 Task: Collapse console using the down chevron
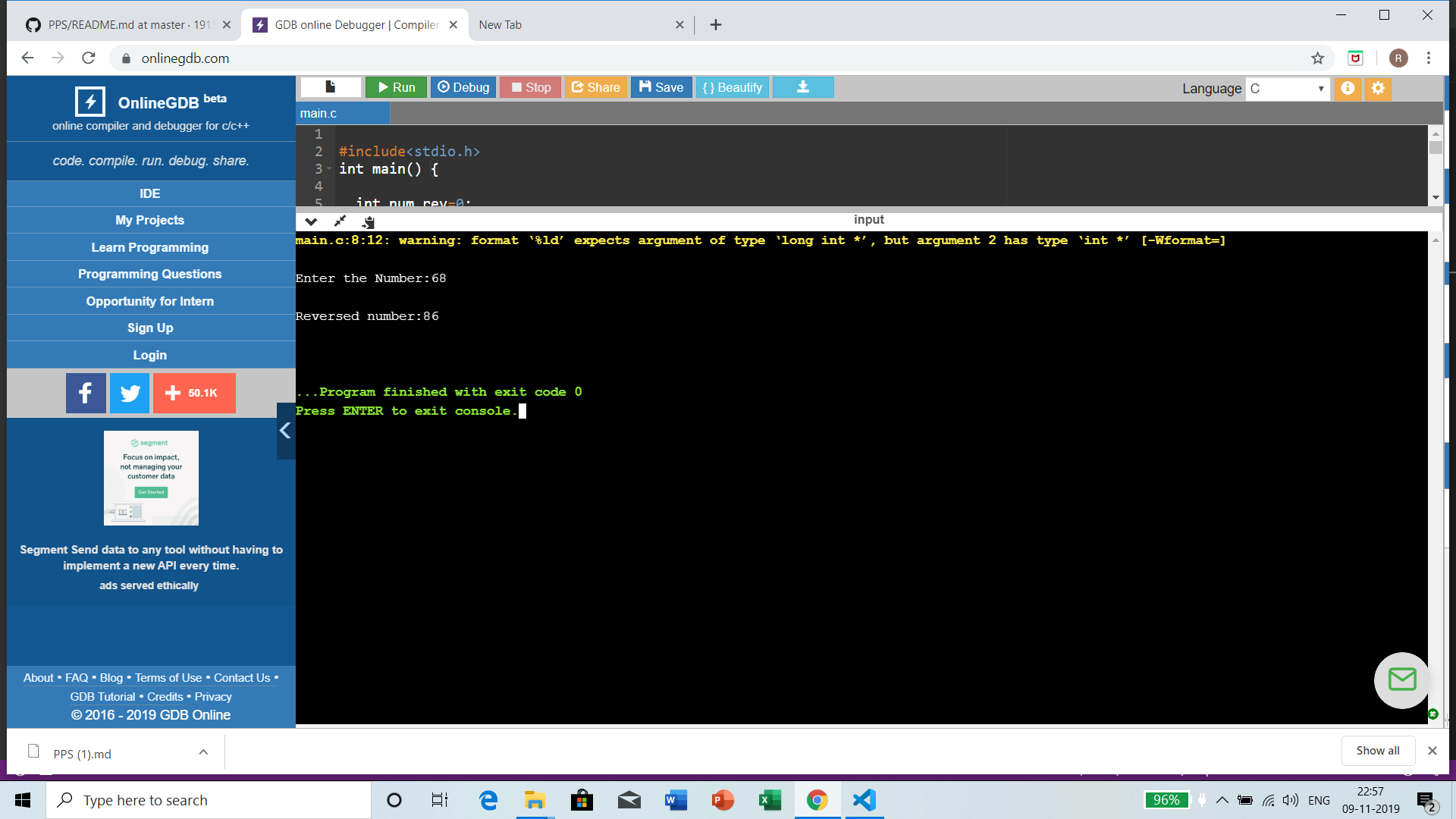pyautogui.click(x=311, y=221)
